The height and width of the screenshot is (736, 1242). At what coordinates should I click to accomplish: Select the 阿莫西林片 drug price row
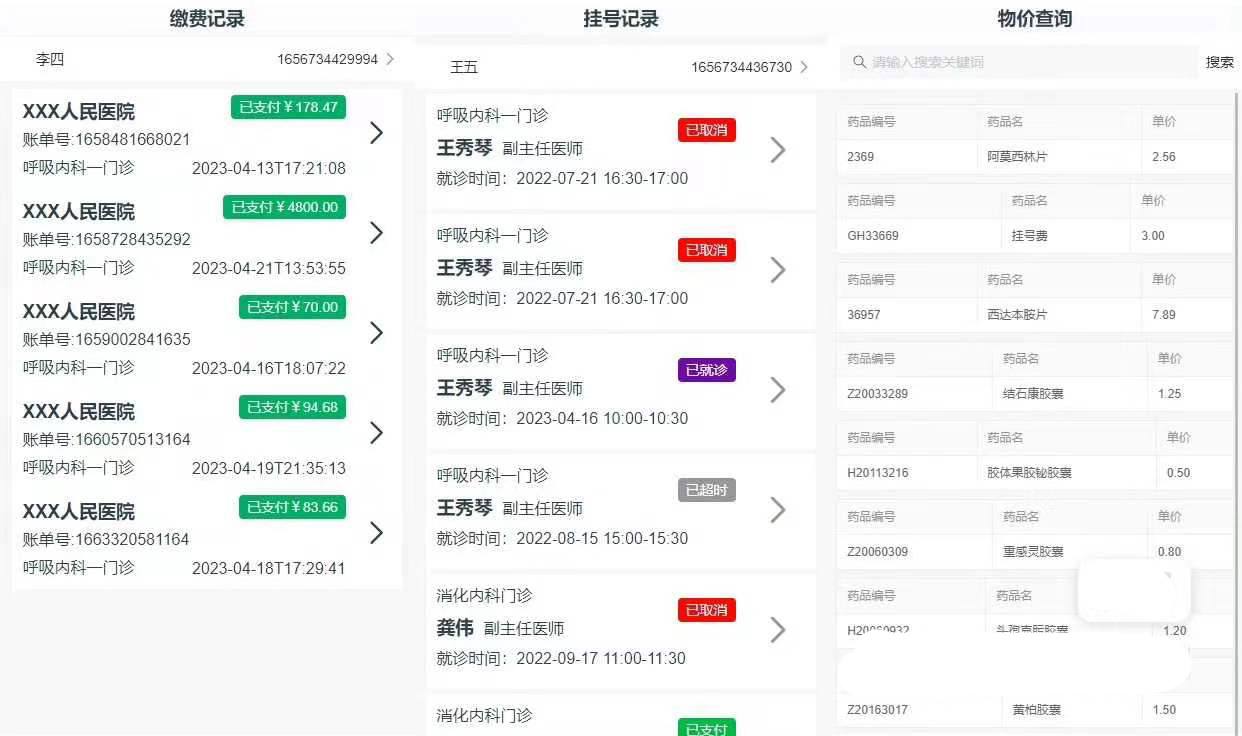[1034, 157]
